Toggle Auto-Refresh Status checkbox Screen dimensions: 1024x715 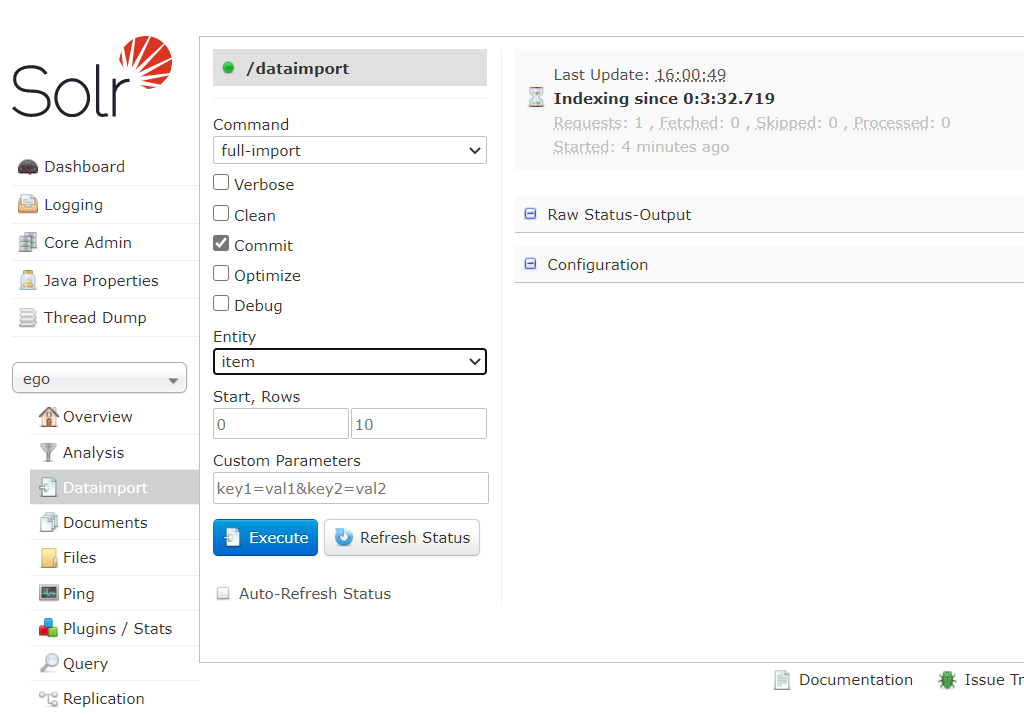point(223,594)
